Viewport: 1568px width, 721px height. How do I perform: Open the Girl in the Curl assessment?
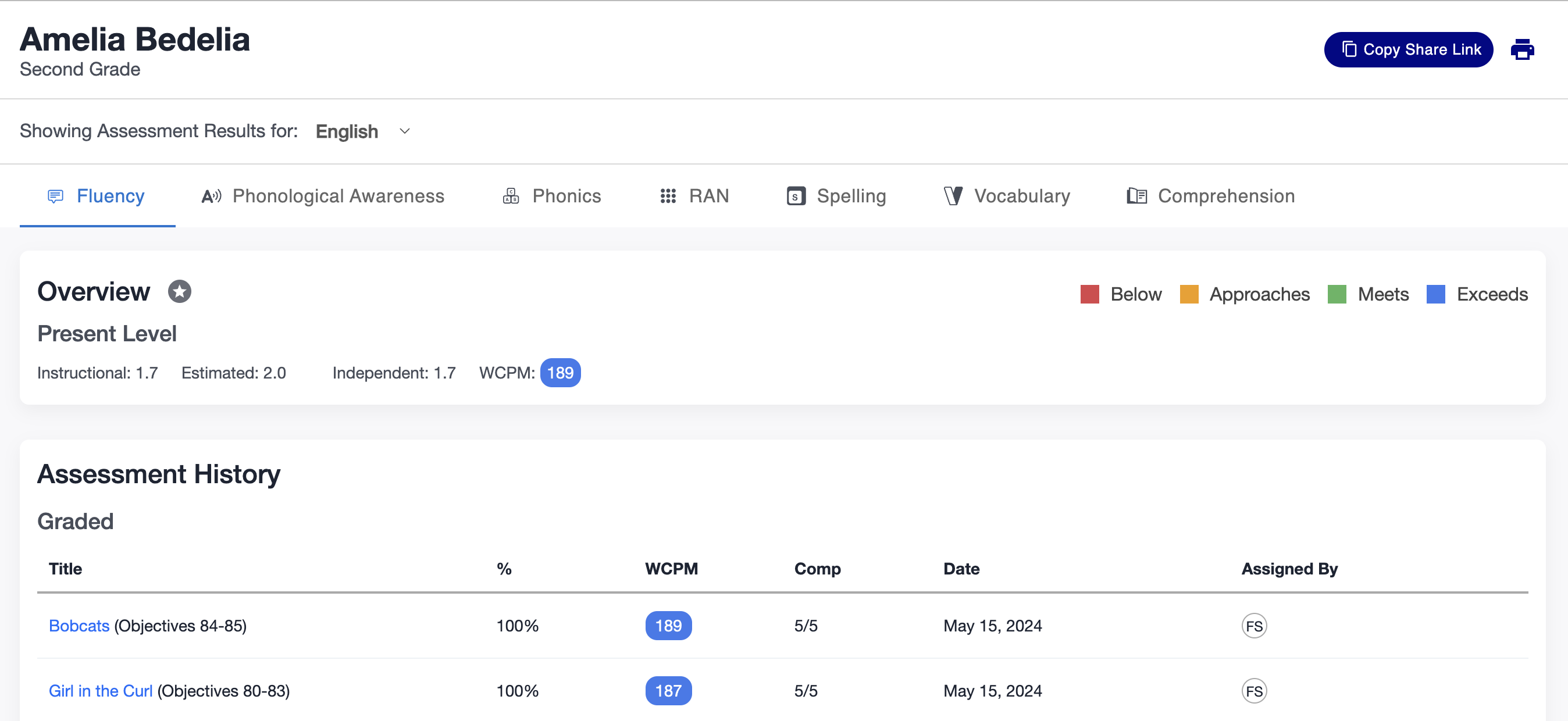(100, 691)
